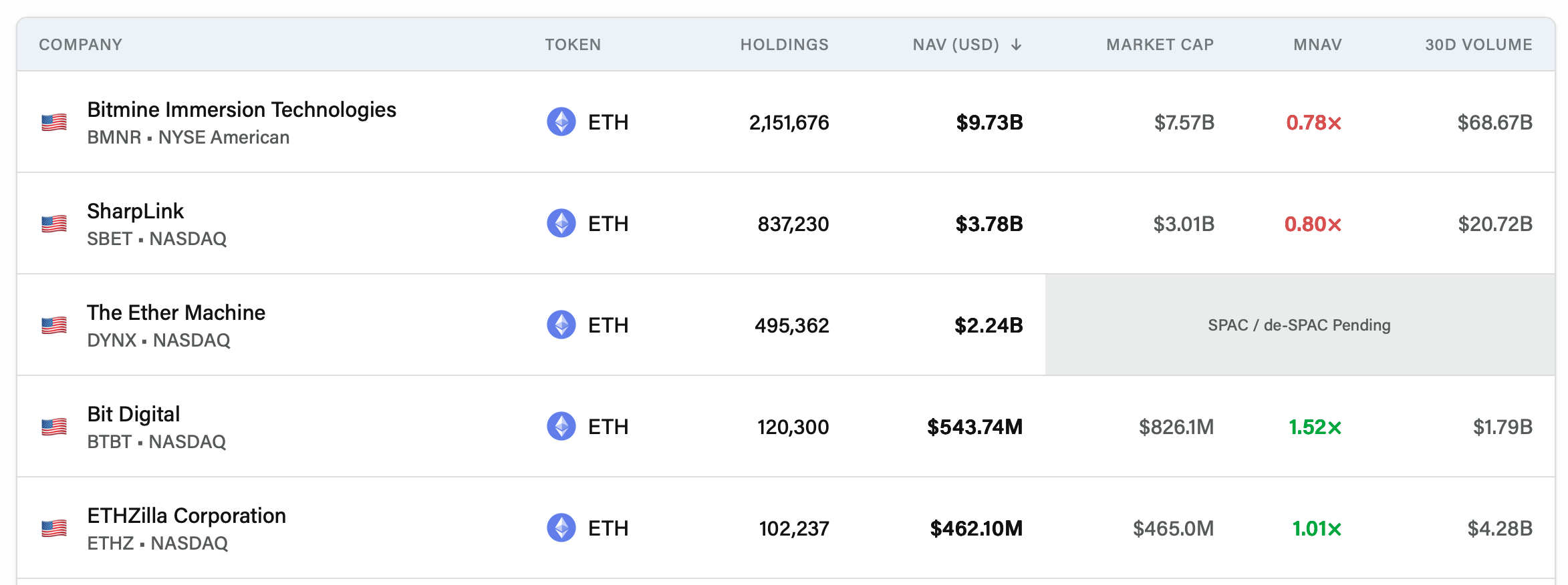The height and width of the screenshot is (585, 1568).
Task: Click the Ethereum icon in Bit Digital row
Action: [561, 426]
